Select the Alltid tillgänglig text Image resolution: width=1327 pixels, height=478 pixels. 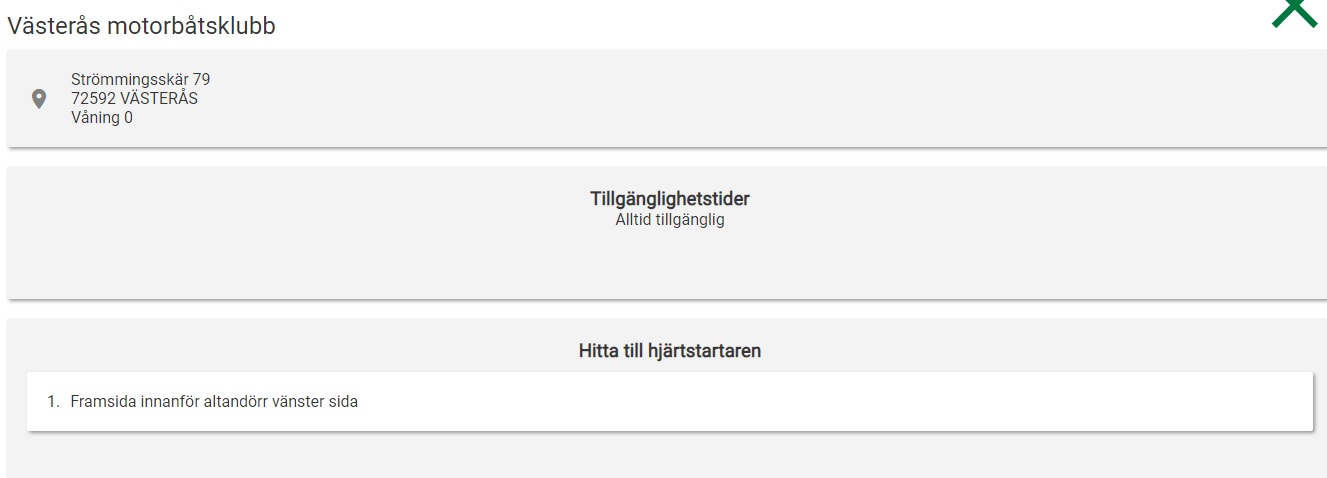coord(670,220)
